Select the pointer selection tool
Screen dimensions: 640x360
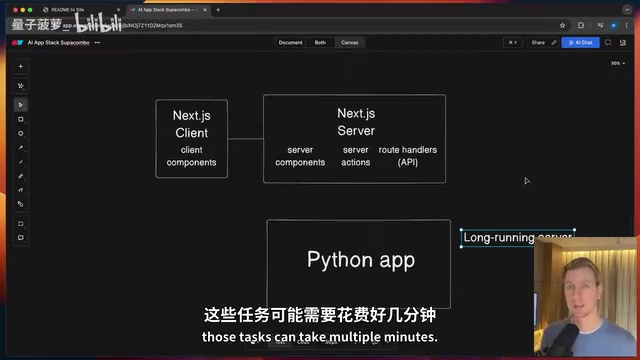click(x=20, y=105)
